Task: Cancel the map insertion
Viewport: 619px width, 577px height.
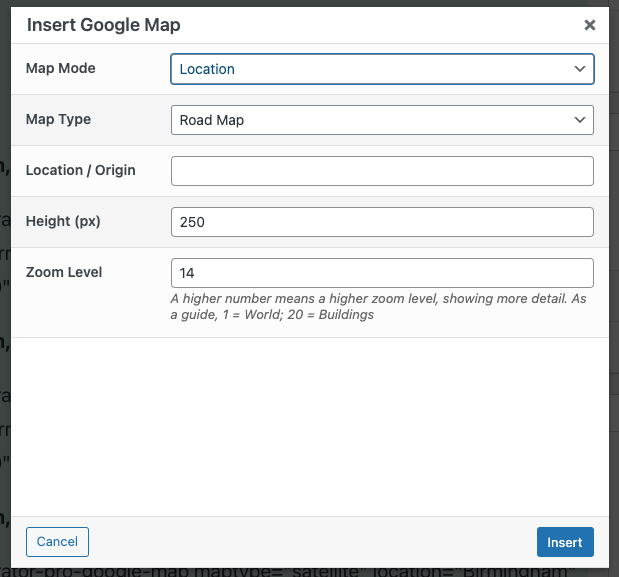Action: click(x=57, y=542)
